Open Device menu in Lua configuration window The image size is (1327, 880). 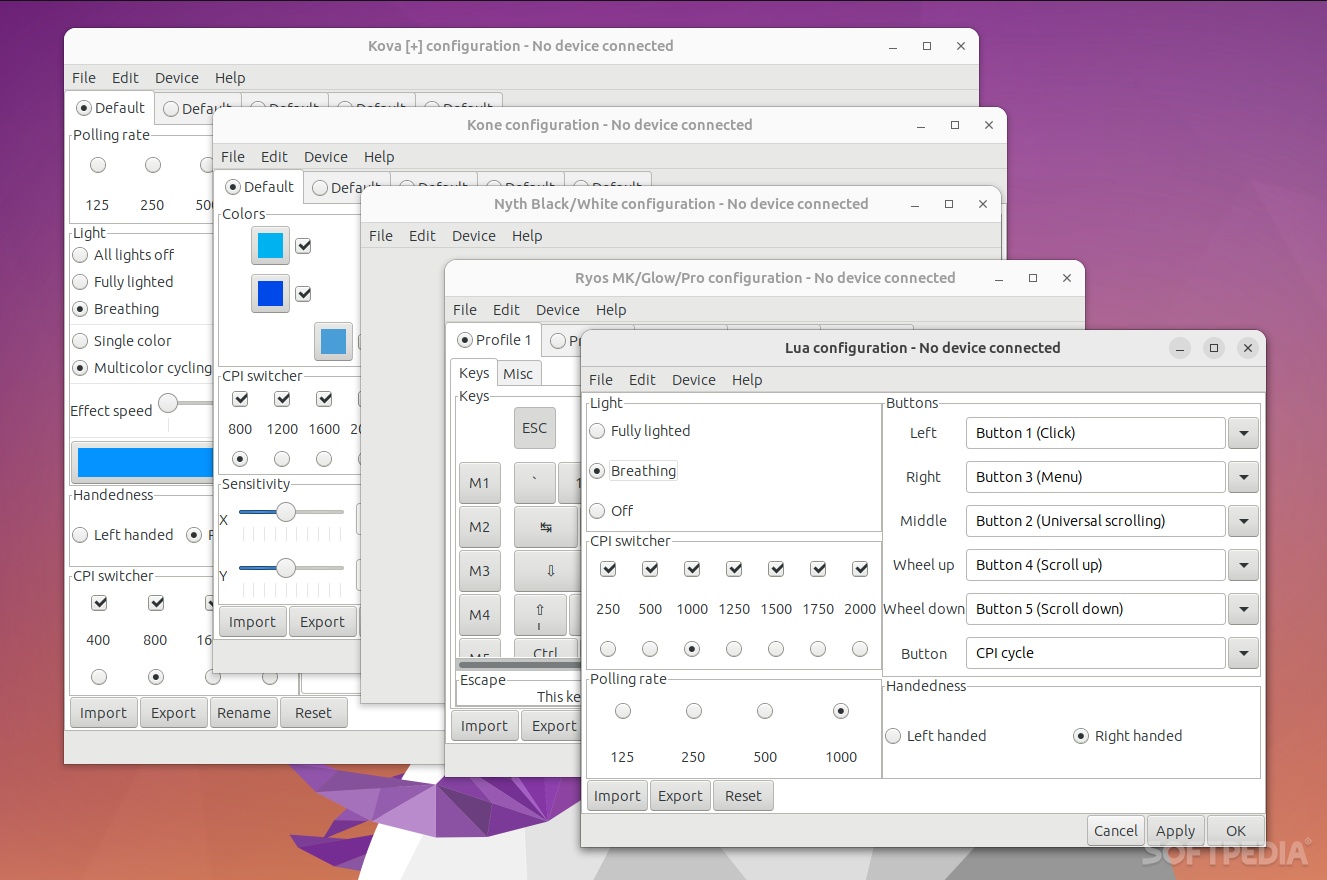click(x=694, y=380)
